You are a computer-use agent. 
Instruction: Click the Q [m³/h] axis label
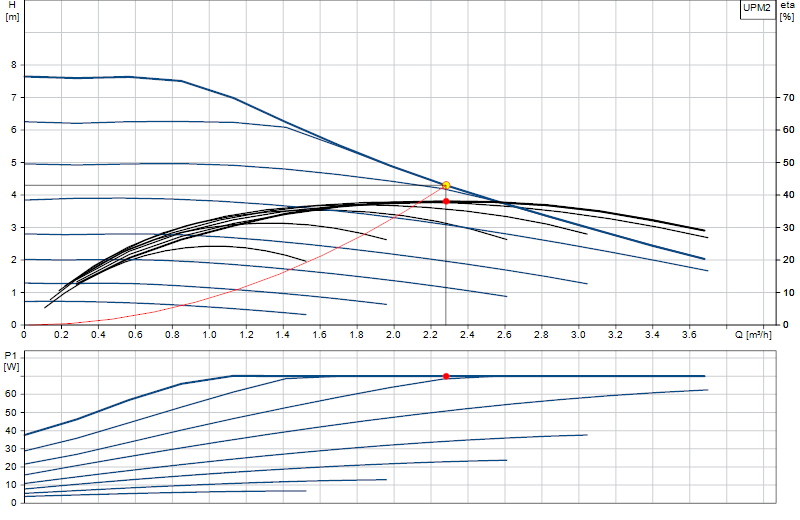753,335
